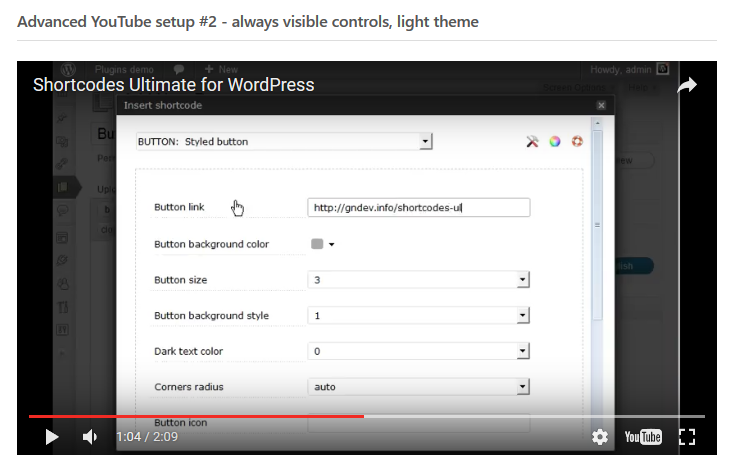Viewport: 734px width, 465px height.
Task: Click the Shortcodes Ultimate for WordPress title
Action: (x=174, y=85)
